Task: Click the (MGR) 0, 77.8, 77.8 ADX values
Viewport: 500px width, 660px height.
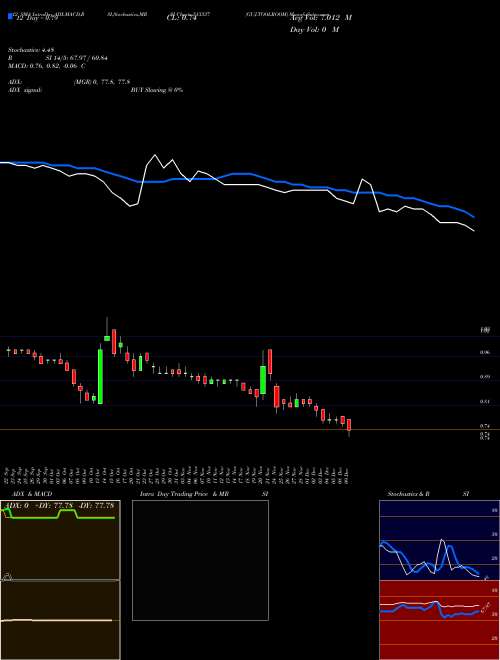Action: click(101, 82)
